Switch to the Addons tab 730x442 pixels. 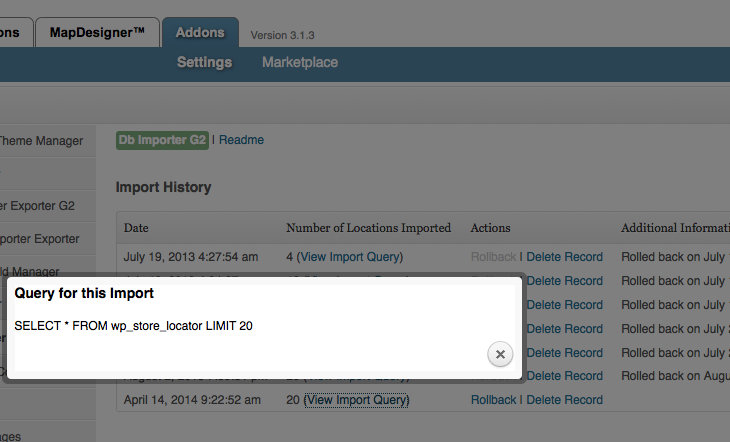200,33
